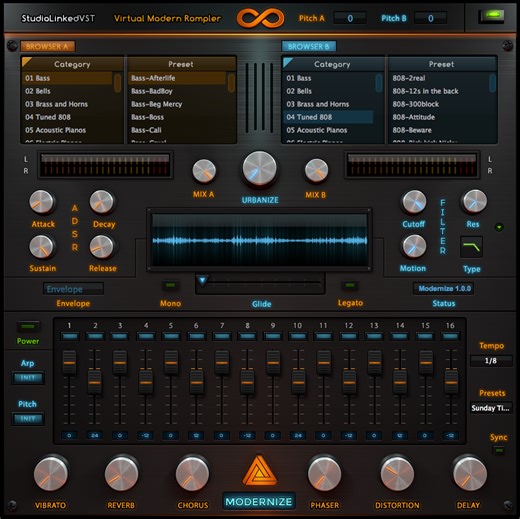Select 05 Acoustic Pianos in Browser B
This screenshot has width=520, height=519.
328,130
